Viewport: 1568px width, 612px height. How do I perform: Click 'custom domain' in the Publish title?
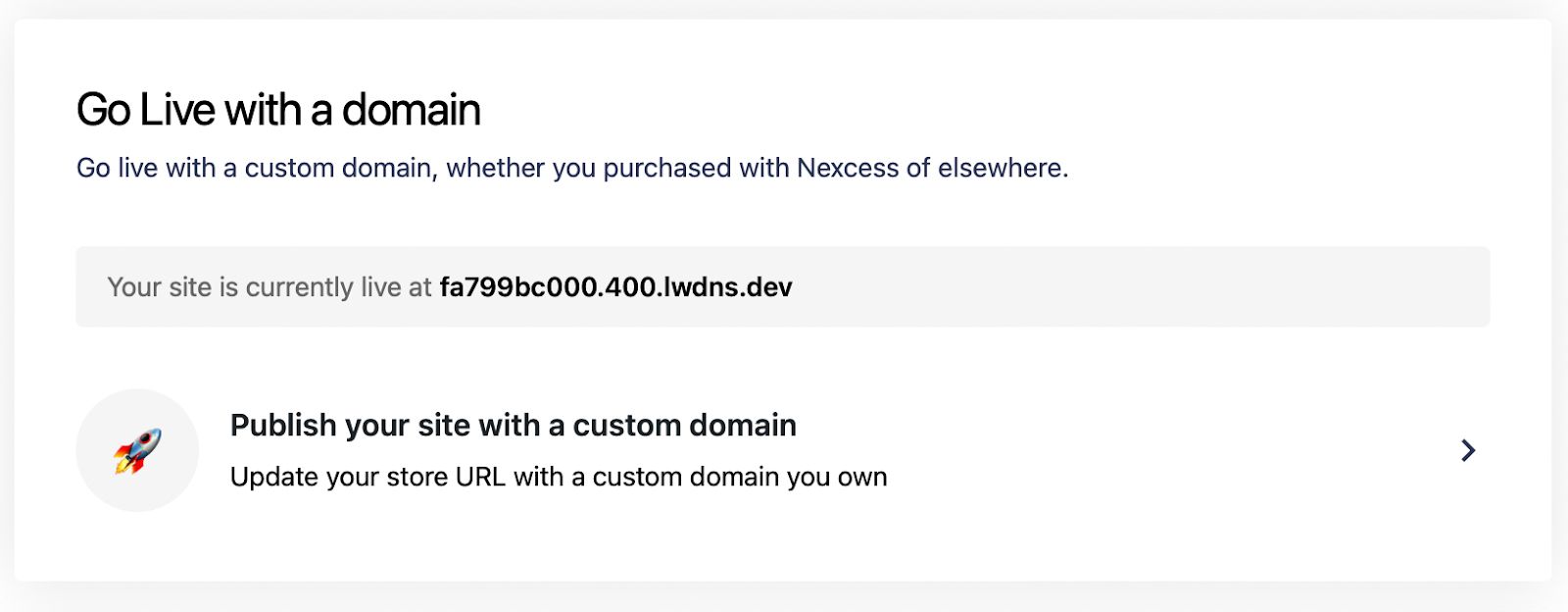[684, 426]
